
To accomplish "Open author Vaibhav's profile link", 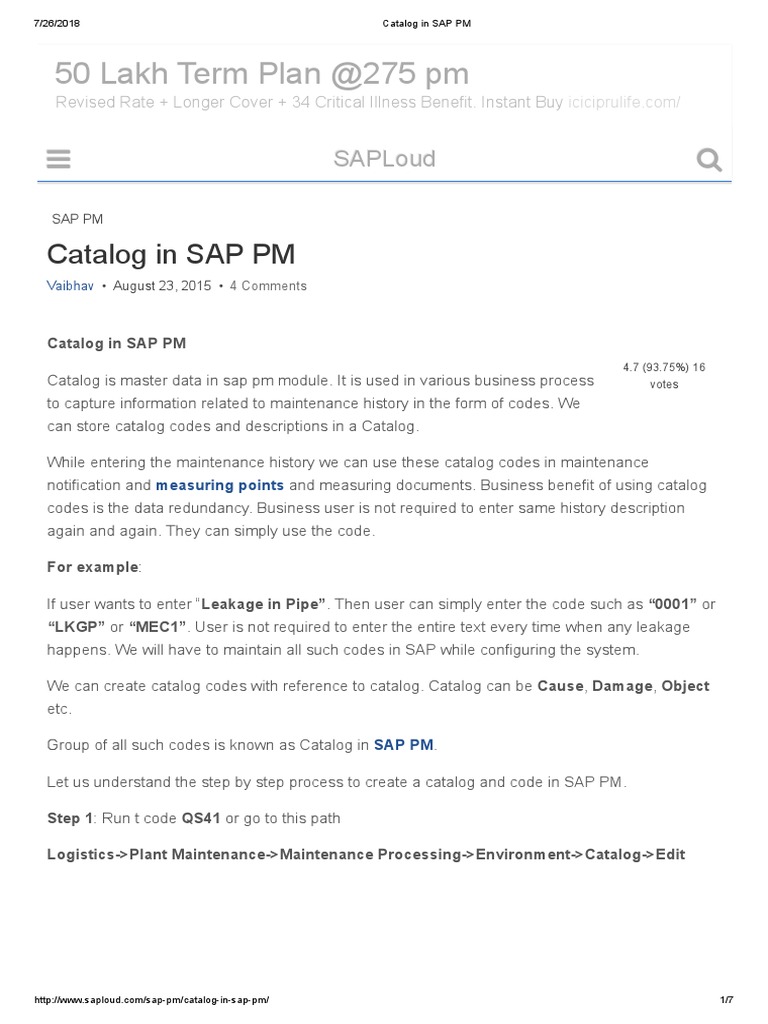I will (70, 286).
